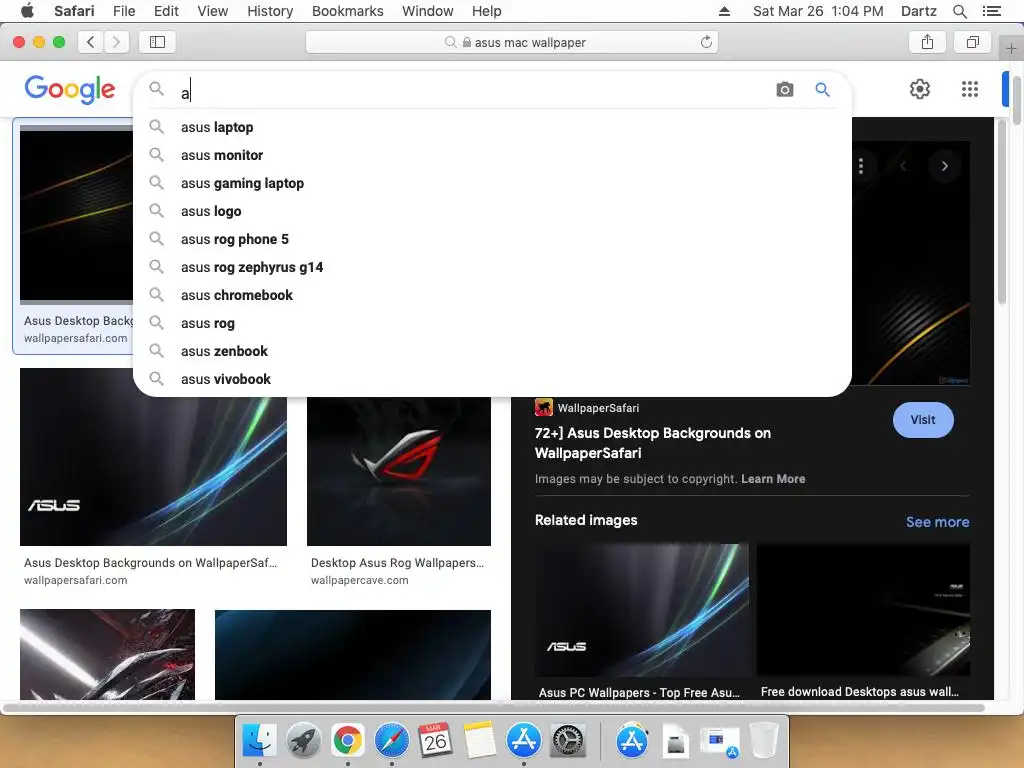
Task: Click the blue Google search magnifier button
Action: coord(822,89)
